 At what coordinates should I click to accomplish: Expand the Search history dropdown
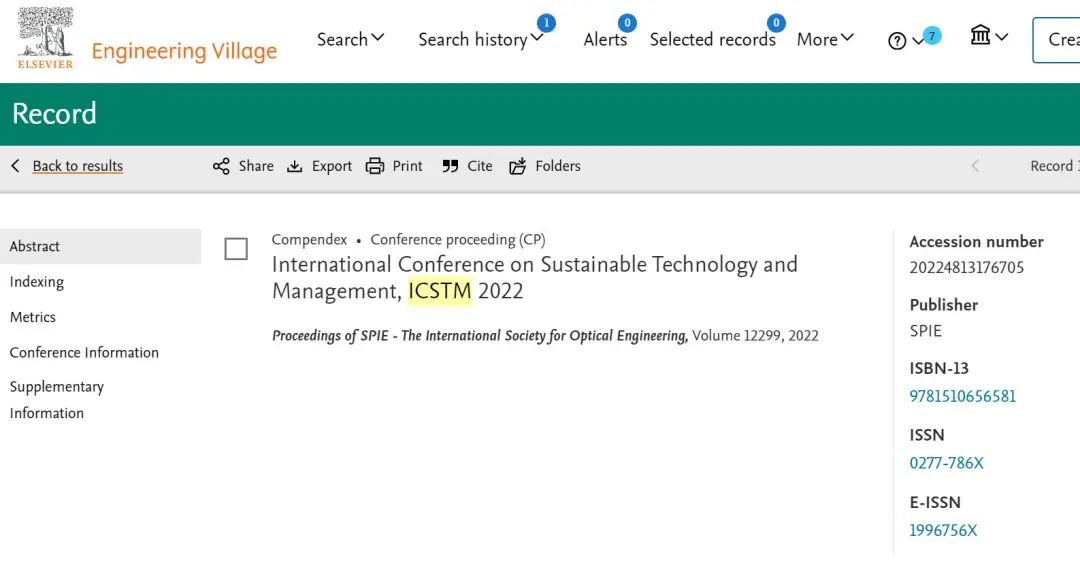click(481, 39)
